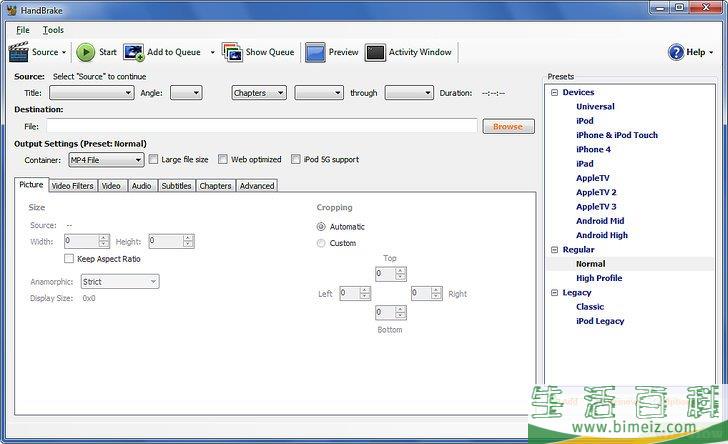The width and height of the screenshot is (728, 444).
Task: Open the end chapter dropdown after 'through'
Action: click(409, 93)
